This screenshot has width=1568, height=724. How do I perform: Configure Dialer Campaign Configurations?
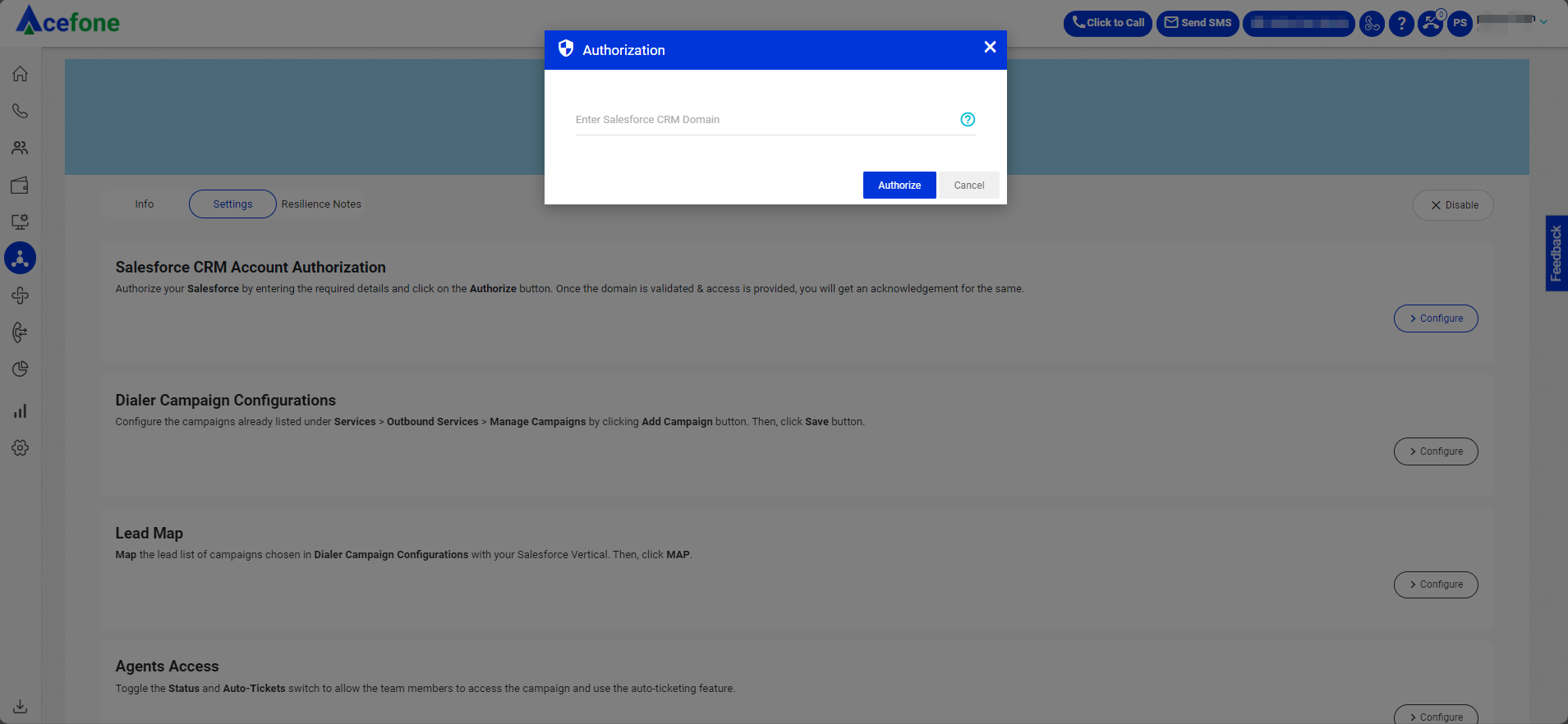click(1436, 451)
